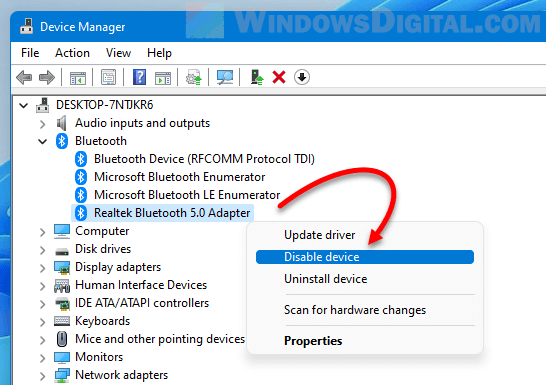Expand the Monitors node

[42, 358]
